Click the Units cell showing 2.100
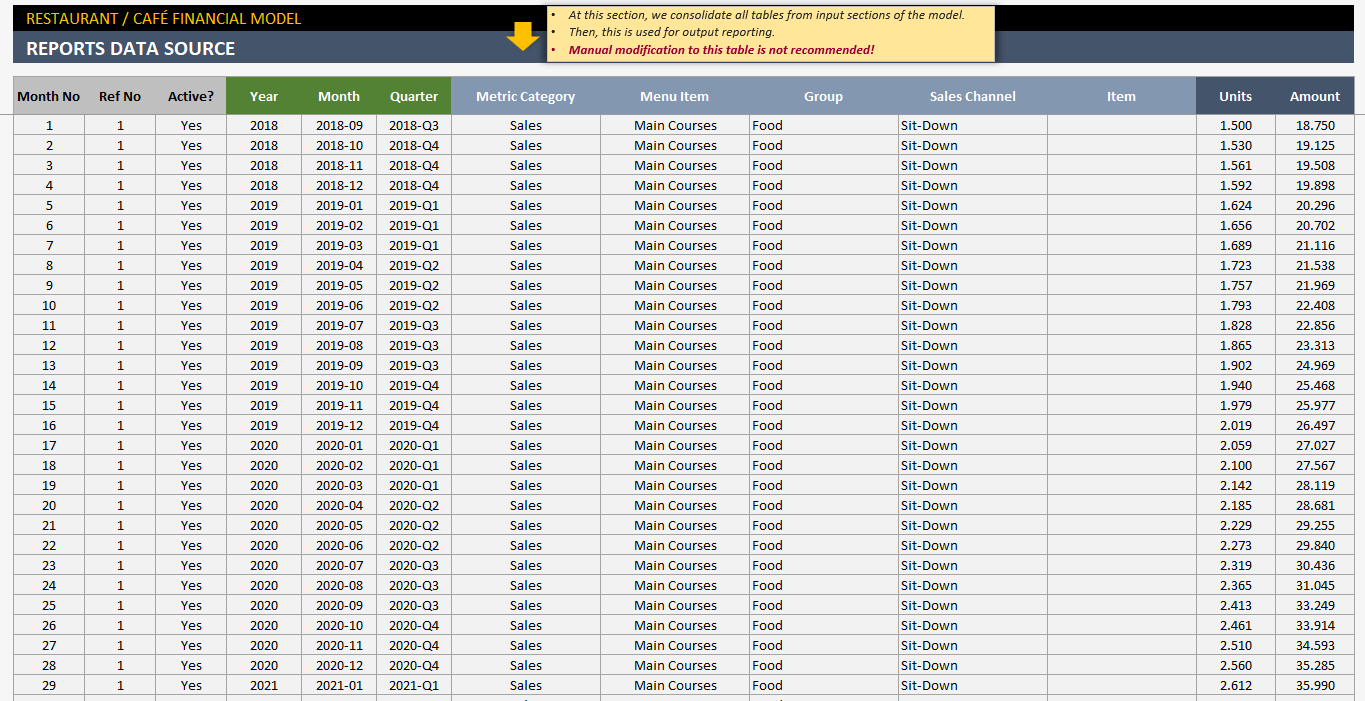The height and width of the screenshot is (701, 1365). 1235,465
